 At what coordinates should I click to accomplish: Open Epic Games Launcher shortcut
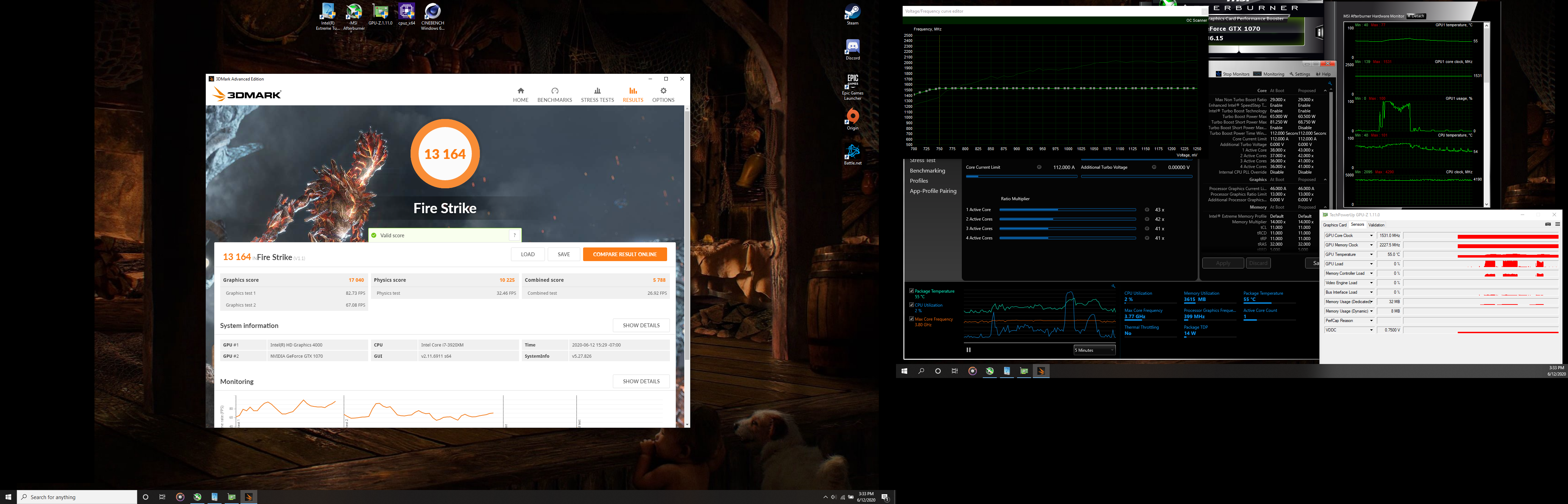point(853,87)
